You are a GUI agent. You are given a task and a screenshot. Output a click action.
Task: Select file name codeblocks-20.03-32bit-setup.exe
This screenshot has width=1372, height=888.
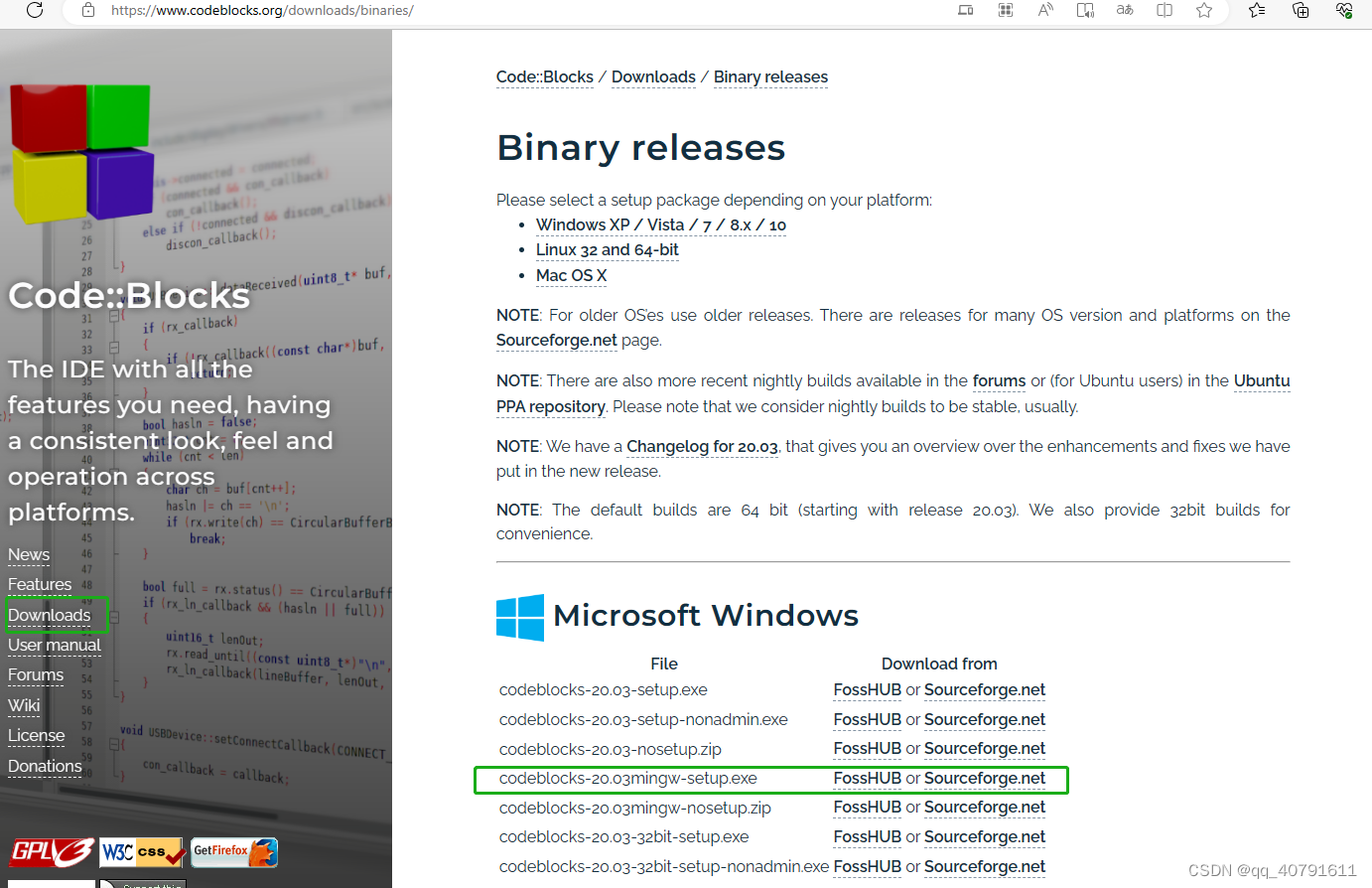pos(624,836)
